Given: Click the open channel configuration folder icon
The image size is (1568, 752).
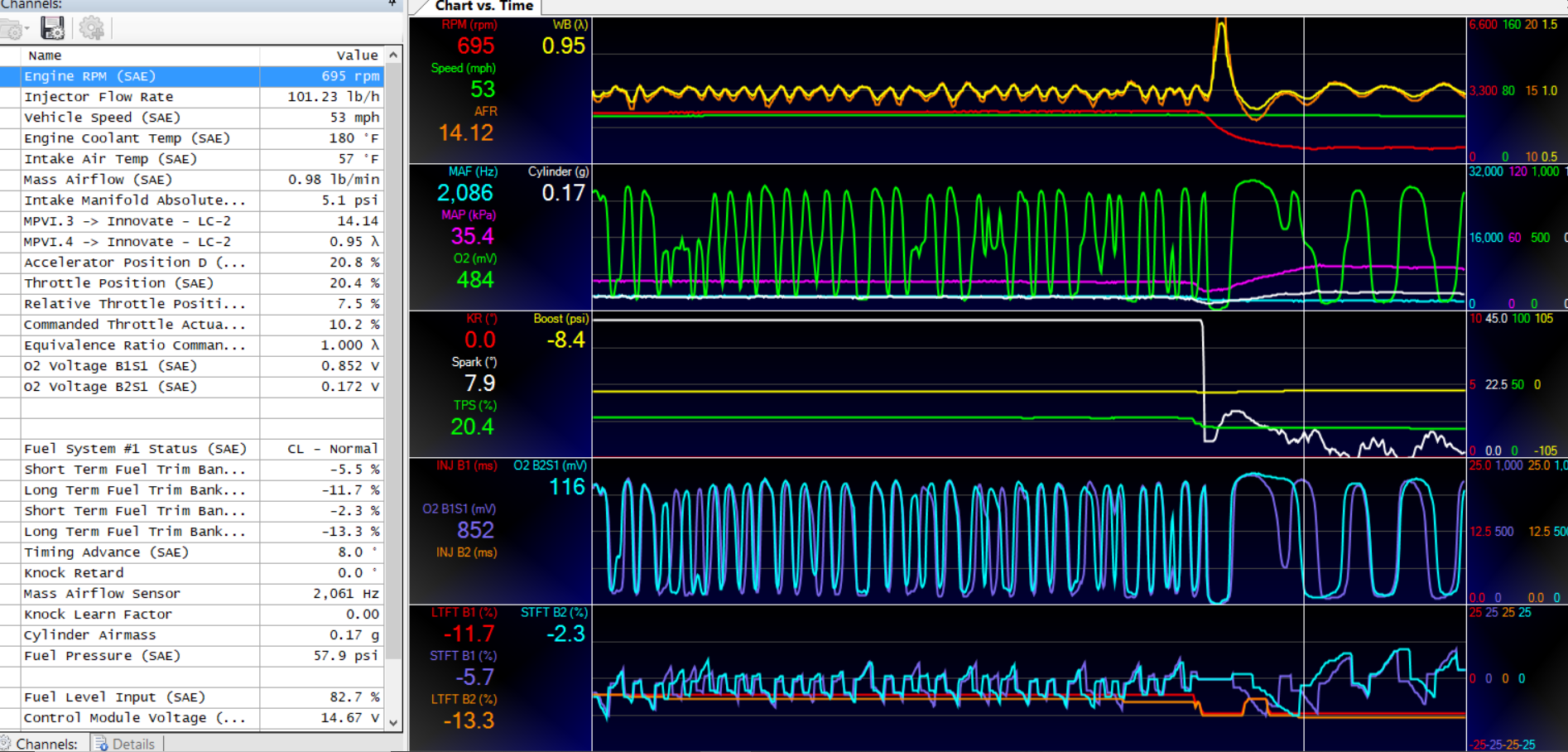Looking at the screenshot, I should pyautogui.click(x=12, y=30).
